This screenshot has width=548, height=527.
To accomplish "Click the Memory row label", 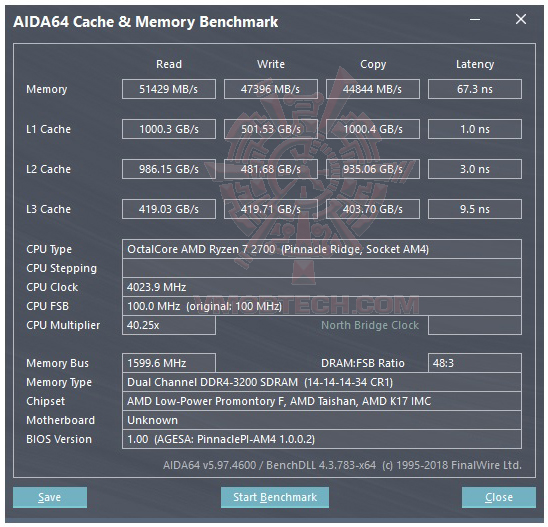I will point(46,89).
